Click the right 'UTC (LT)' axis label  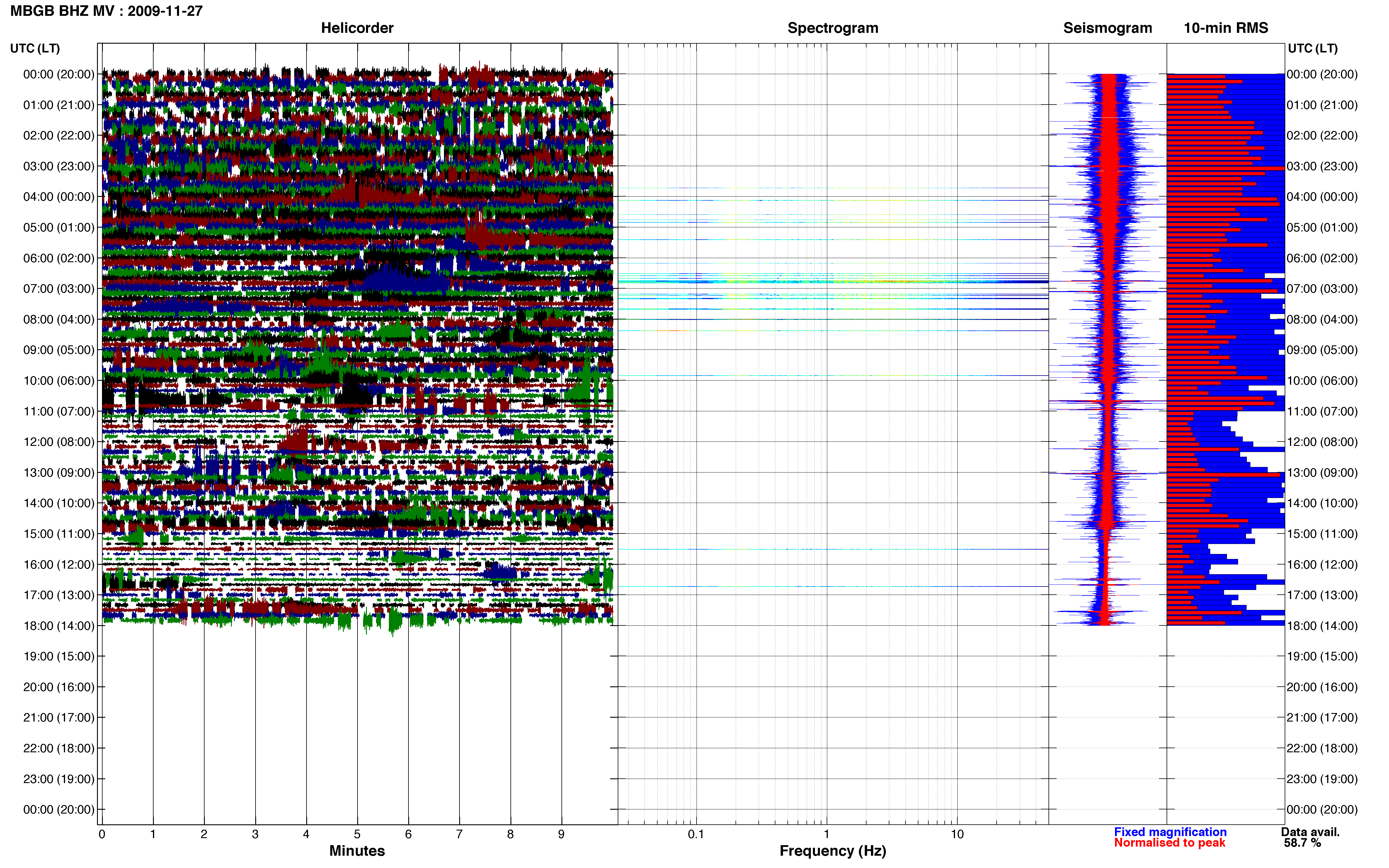[x=1313, y=48]
